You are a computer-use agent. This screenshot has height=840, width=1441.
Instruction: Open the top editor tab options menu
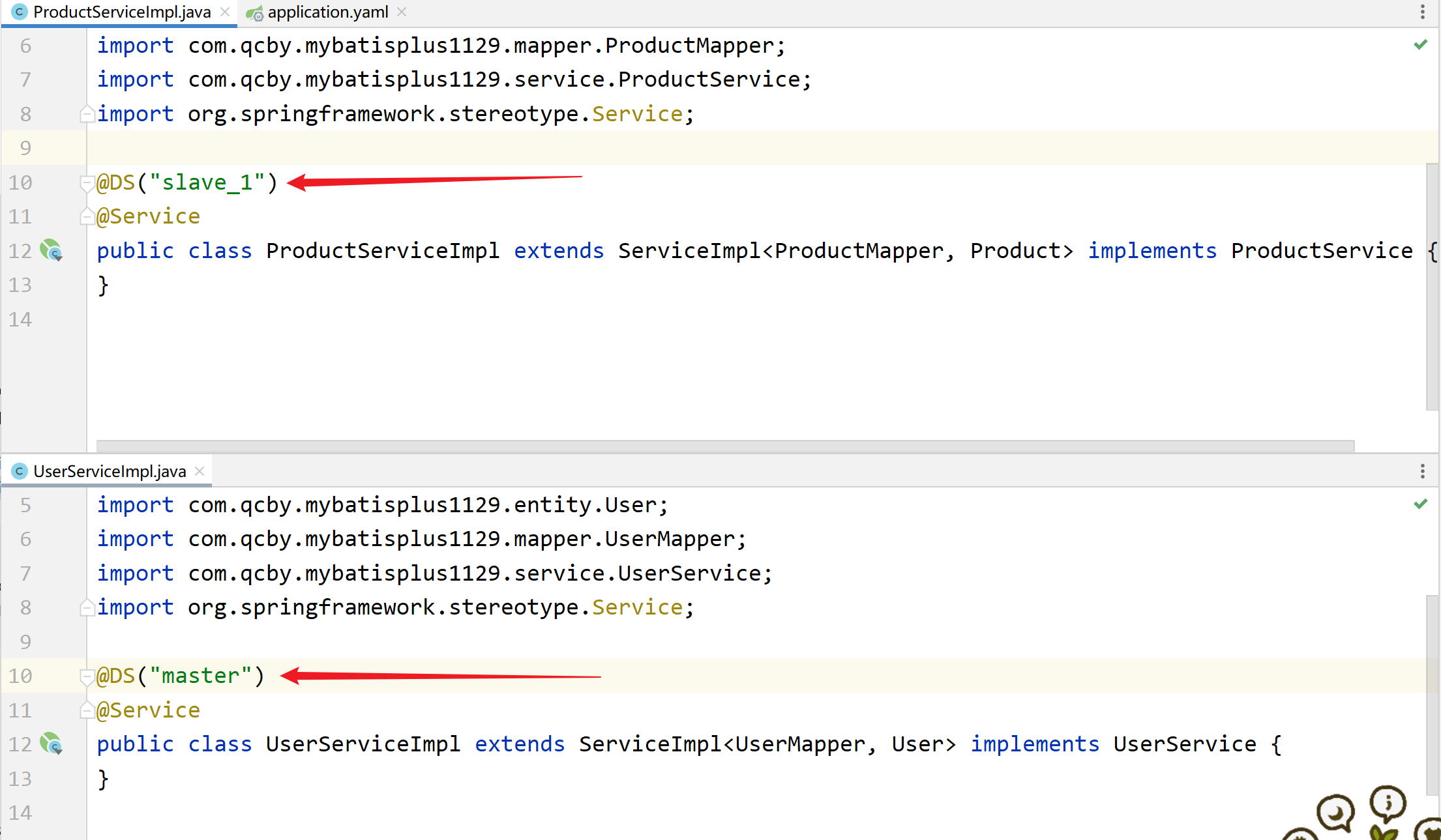[1422, 12]
